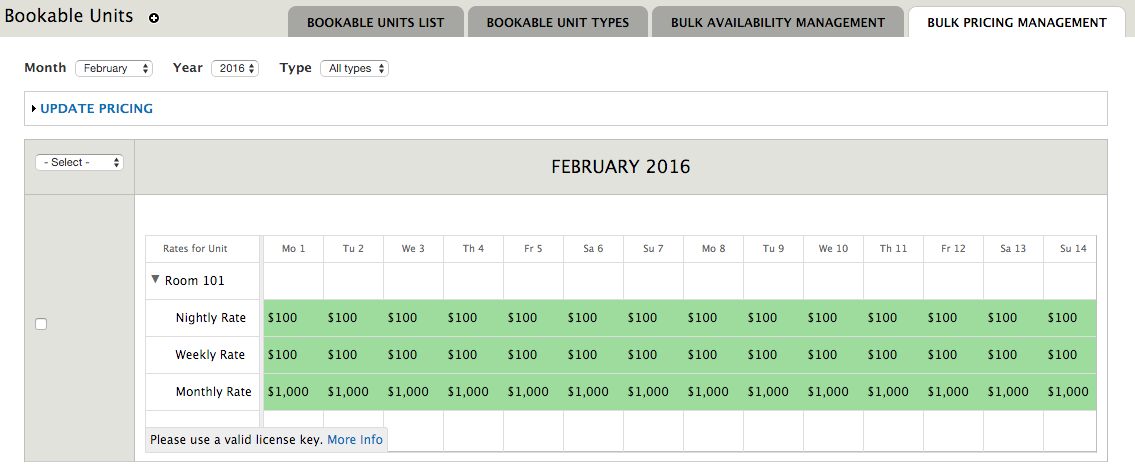Image resolution: width=1135 pixels, height=474 pixels.
Task: Click the Sa 13 day column header
Action: (x=1013, y=248)
